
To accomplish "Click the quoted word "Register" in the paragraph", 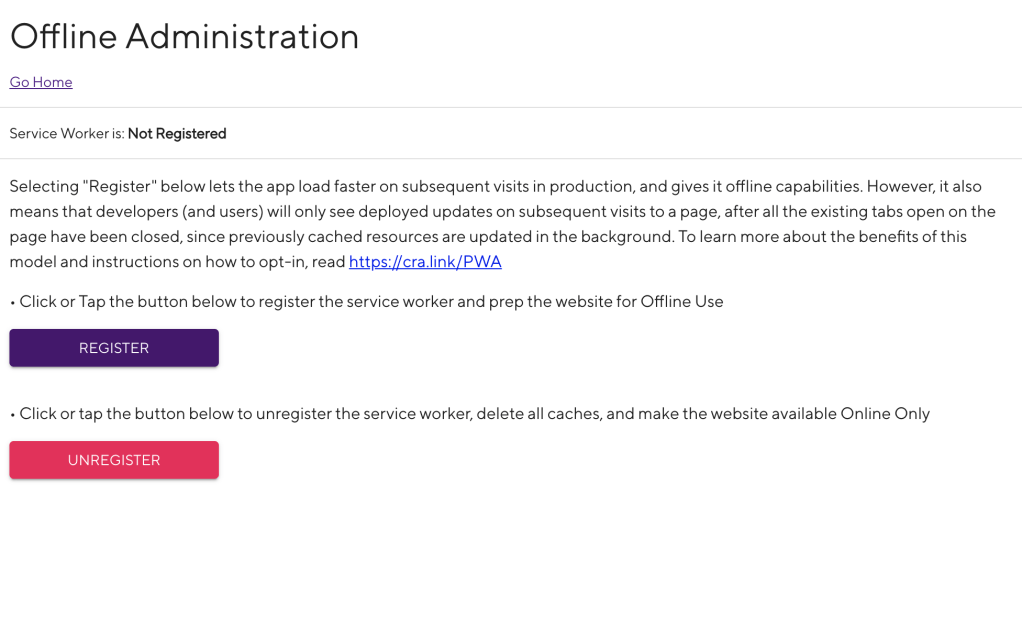I will click(x=119, y=187).
